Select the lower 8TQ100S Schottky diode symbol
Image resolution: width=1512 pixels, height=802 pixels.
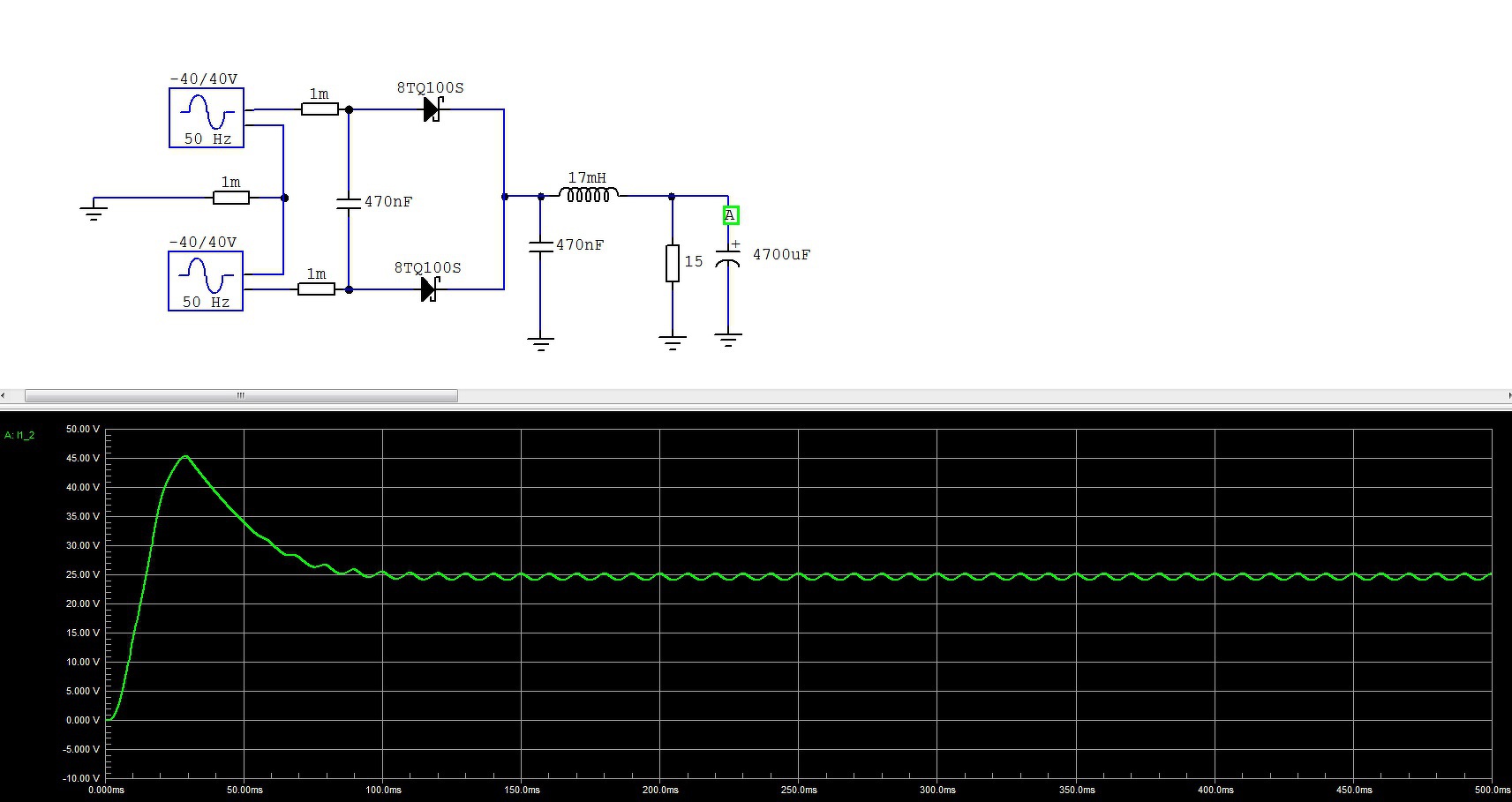(x=430, y=289)
